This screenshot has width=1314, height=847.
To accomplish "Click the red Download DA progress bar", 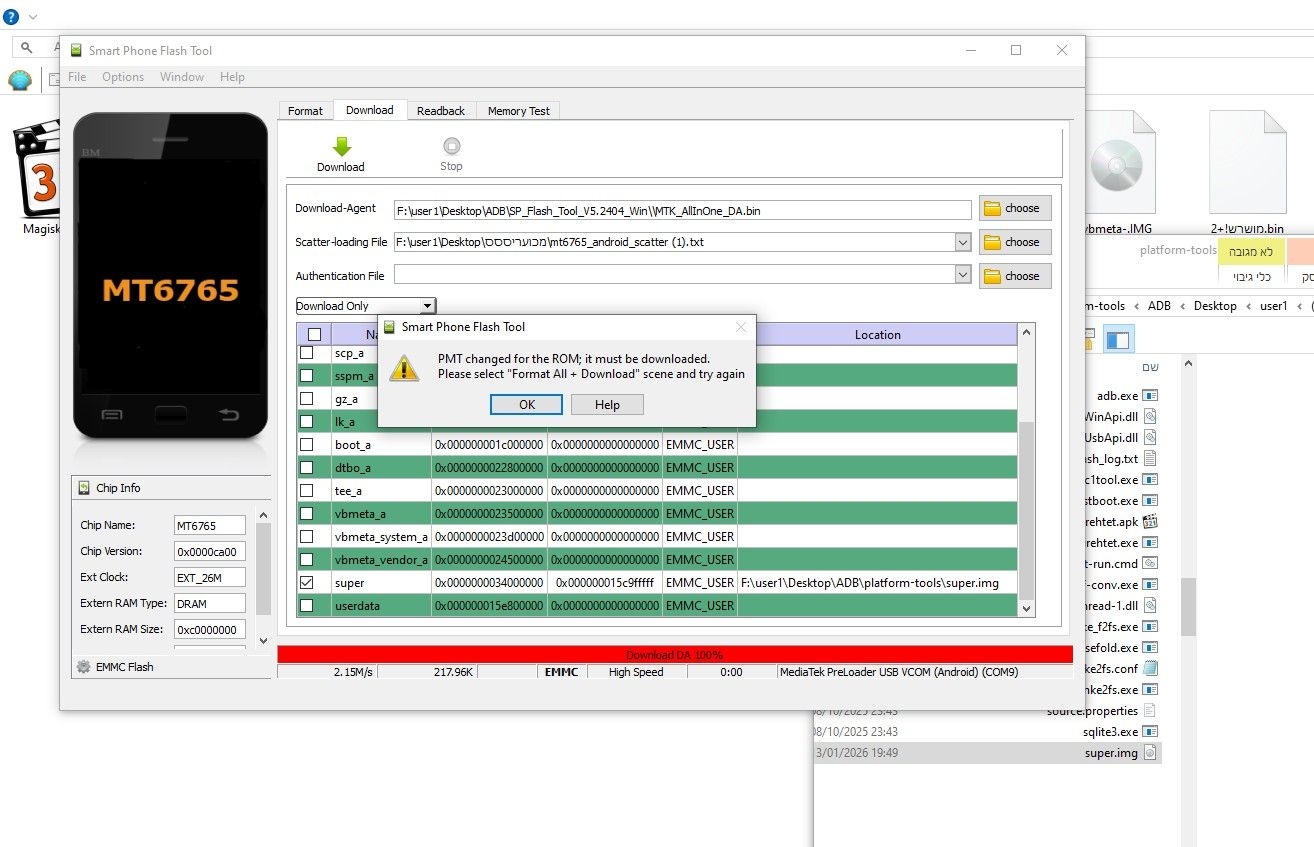I will (x=675, y=654).
